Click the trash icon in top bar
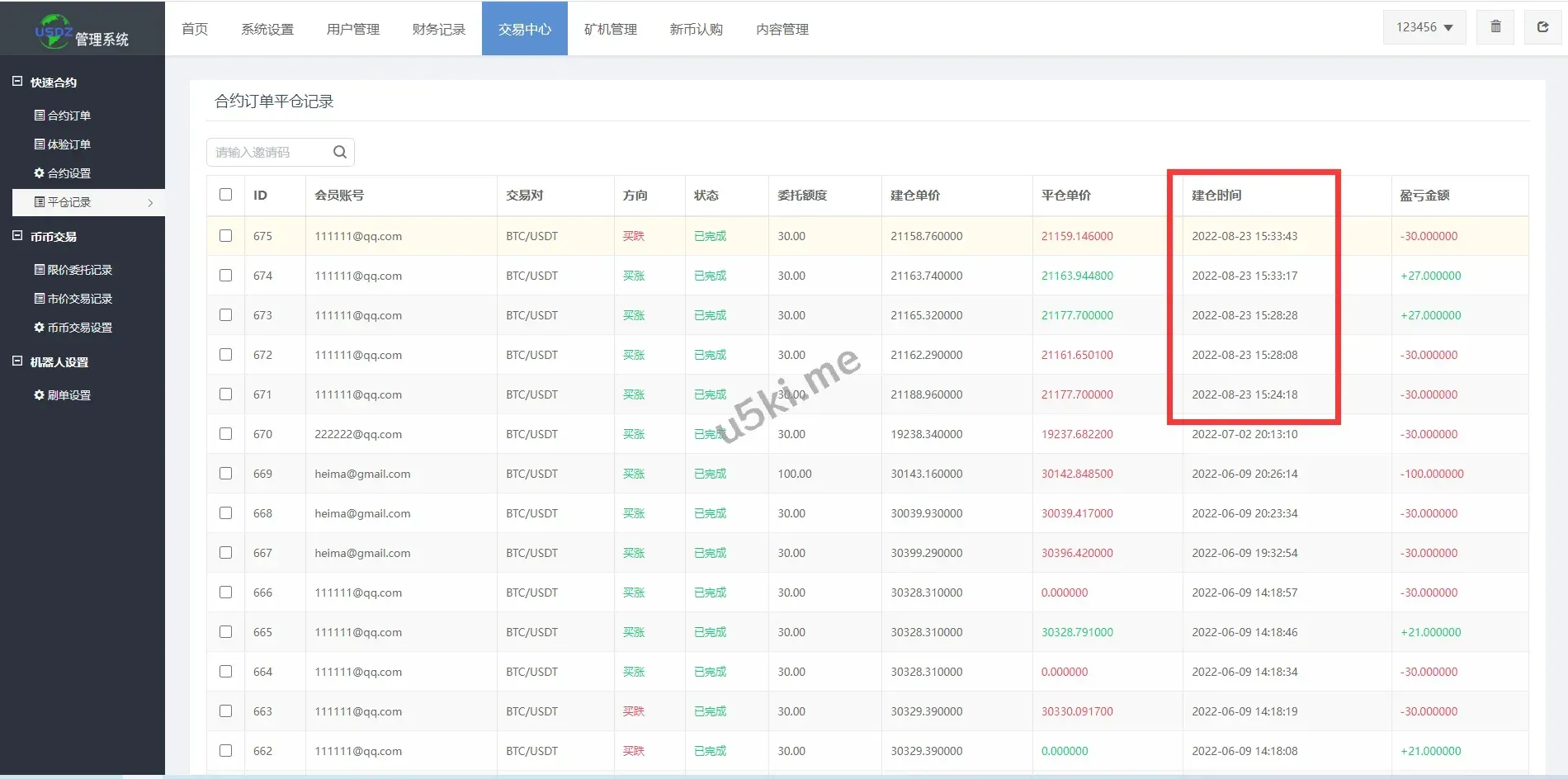 [1495, 27]
